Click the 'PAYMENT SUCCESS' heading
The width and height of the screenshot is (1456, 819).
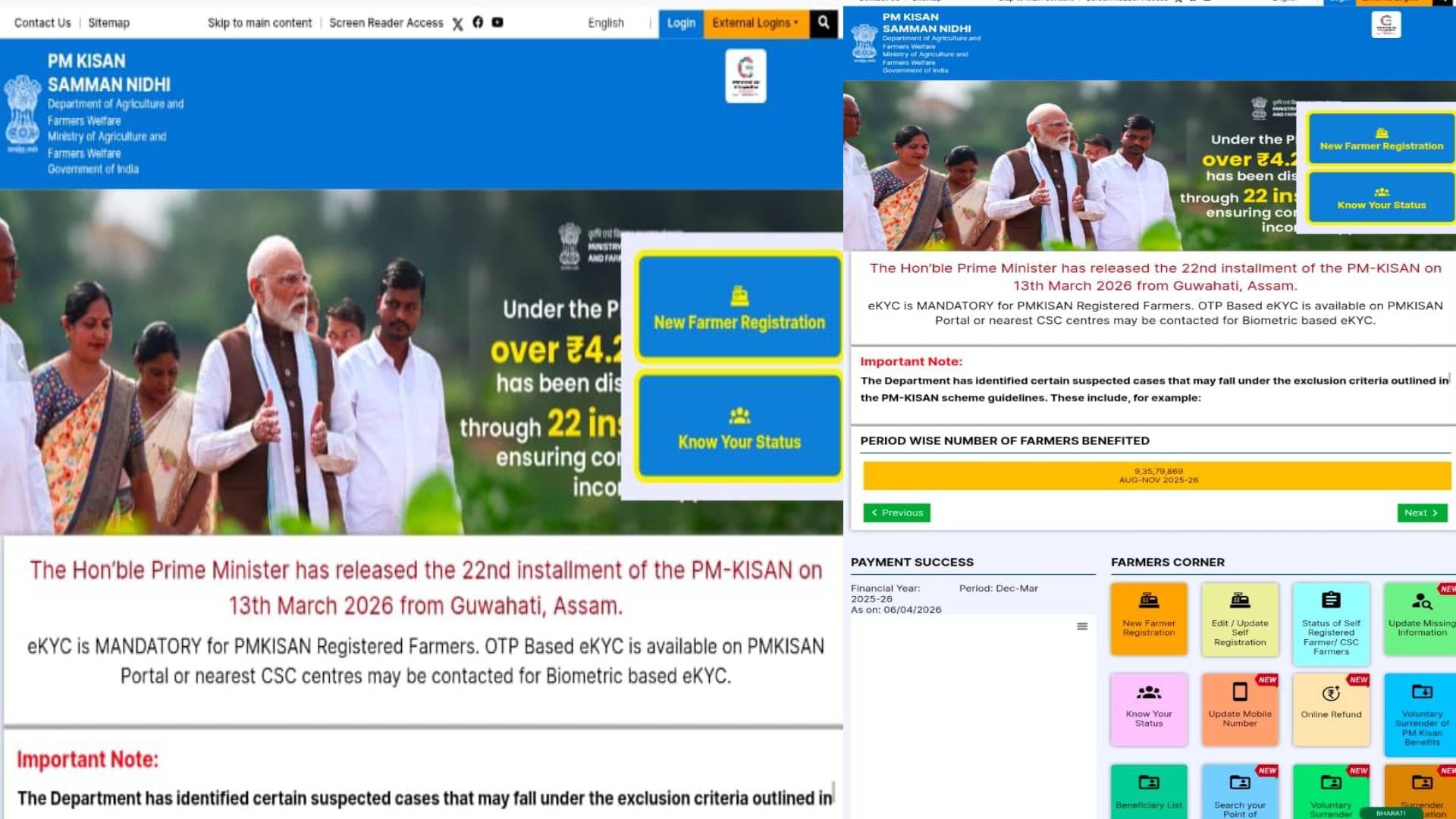pos(912,562)
